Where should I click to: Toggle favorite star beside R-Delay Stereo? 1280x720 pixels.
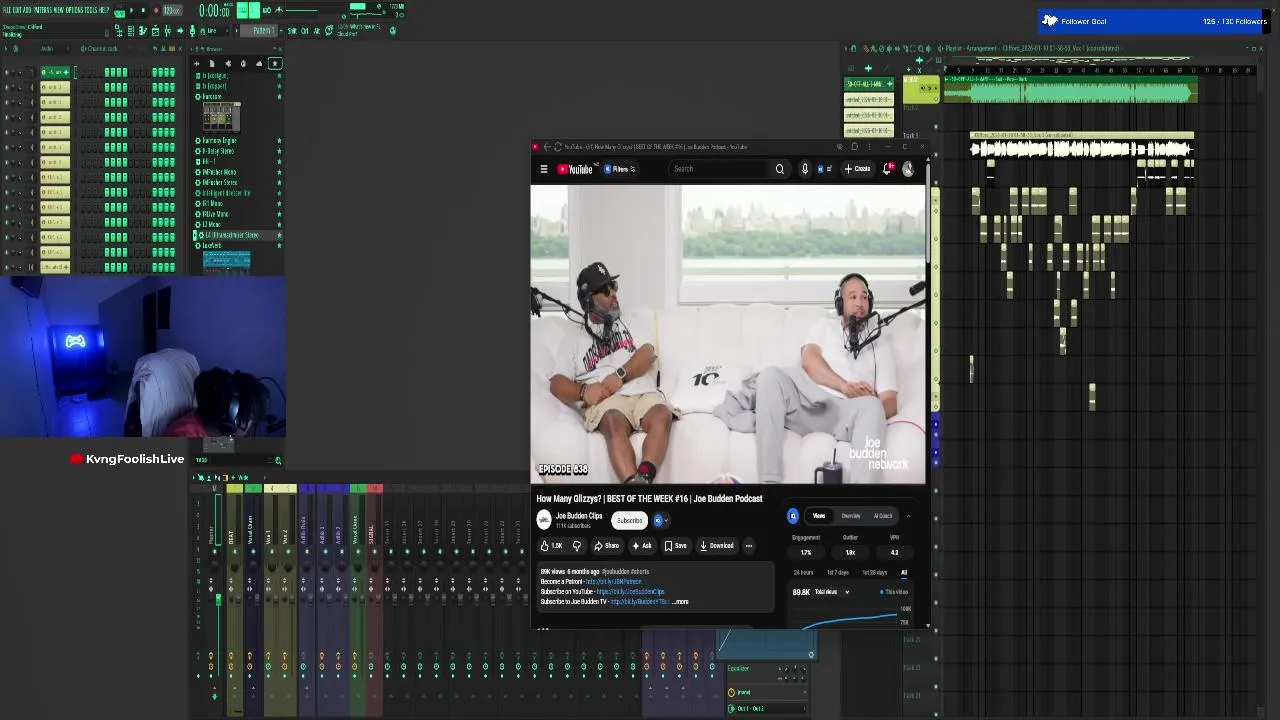[x=279, y=151]
